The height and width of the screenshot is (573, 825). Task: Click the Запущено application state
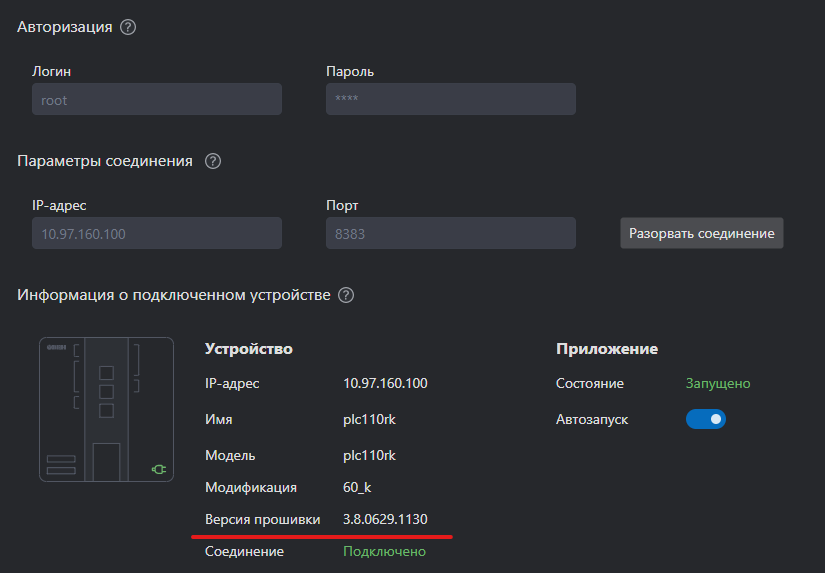[x=718, y=384]
